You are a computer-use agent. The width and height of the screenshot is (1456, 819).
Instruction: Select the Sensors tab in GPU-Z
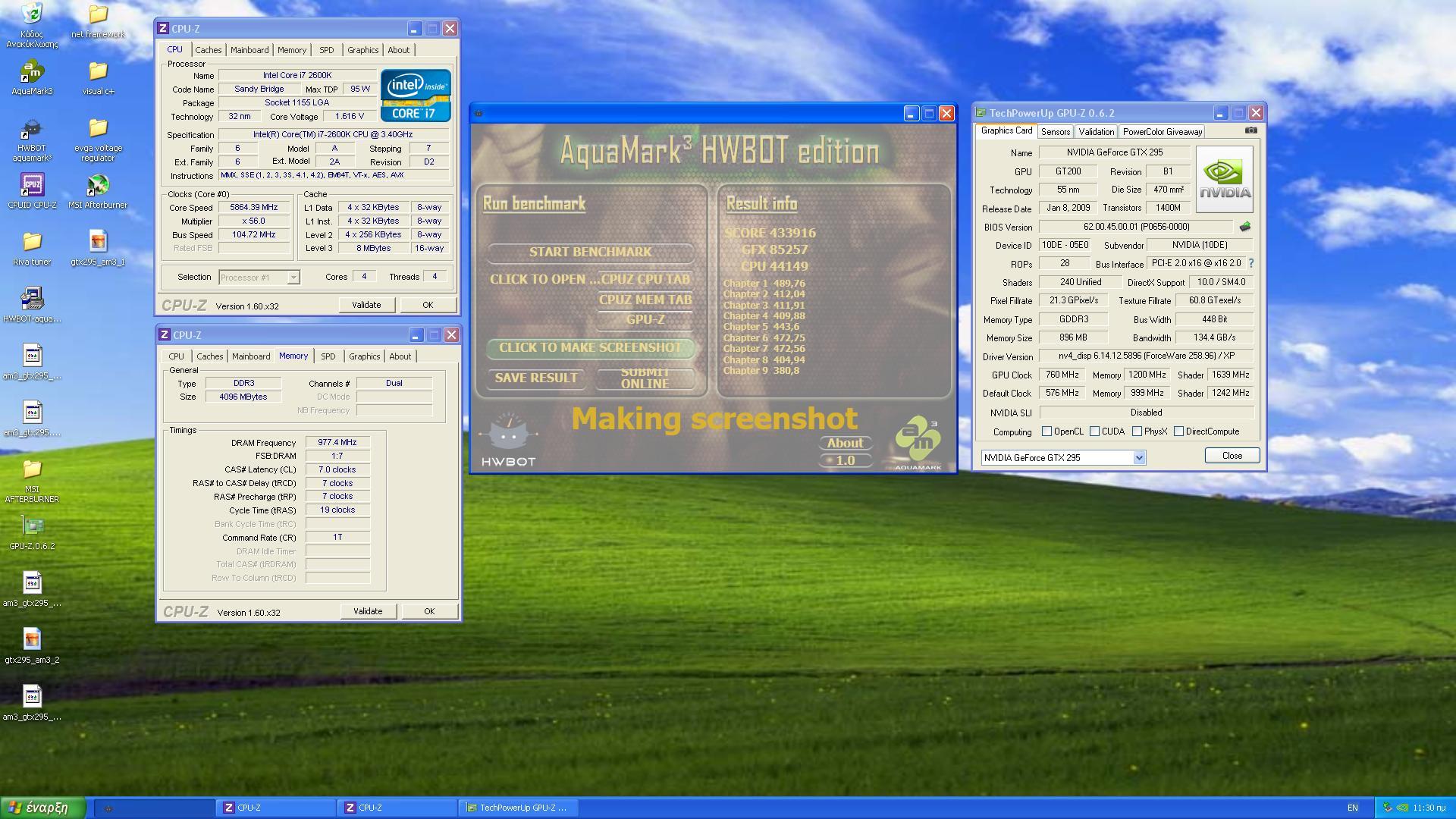[x=1055, y=132]
